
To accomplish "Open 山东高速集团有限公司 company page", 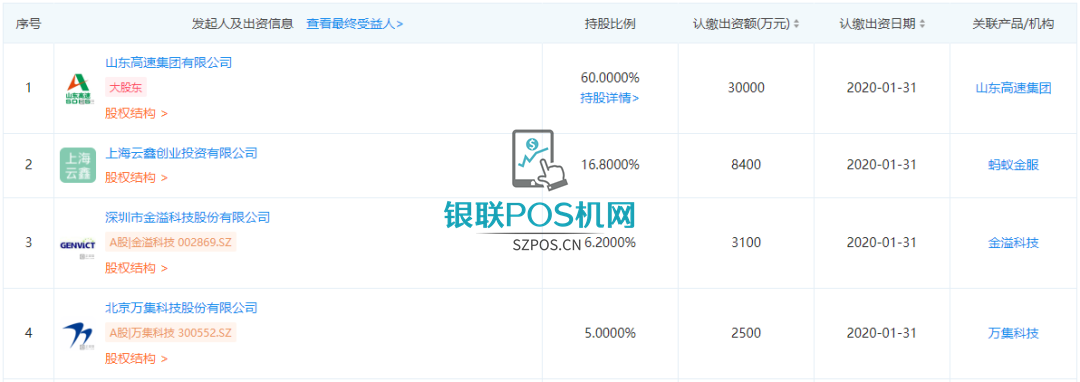I will point(168,63).
